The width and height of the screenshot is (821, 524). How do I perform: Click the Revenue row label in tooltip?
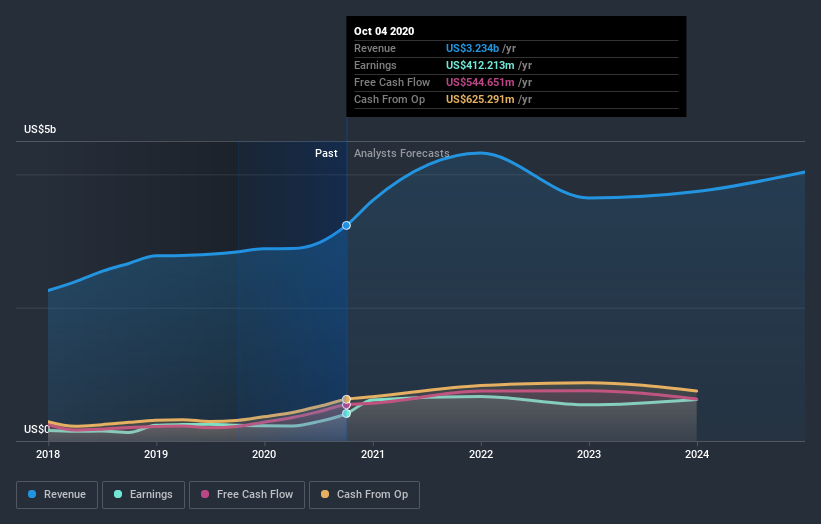tap(375, 48)
